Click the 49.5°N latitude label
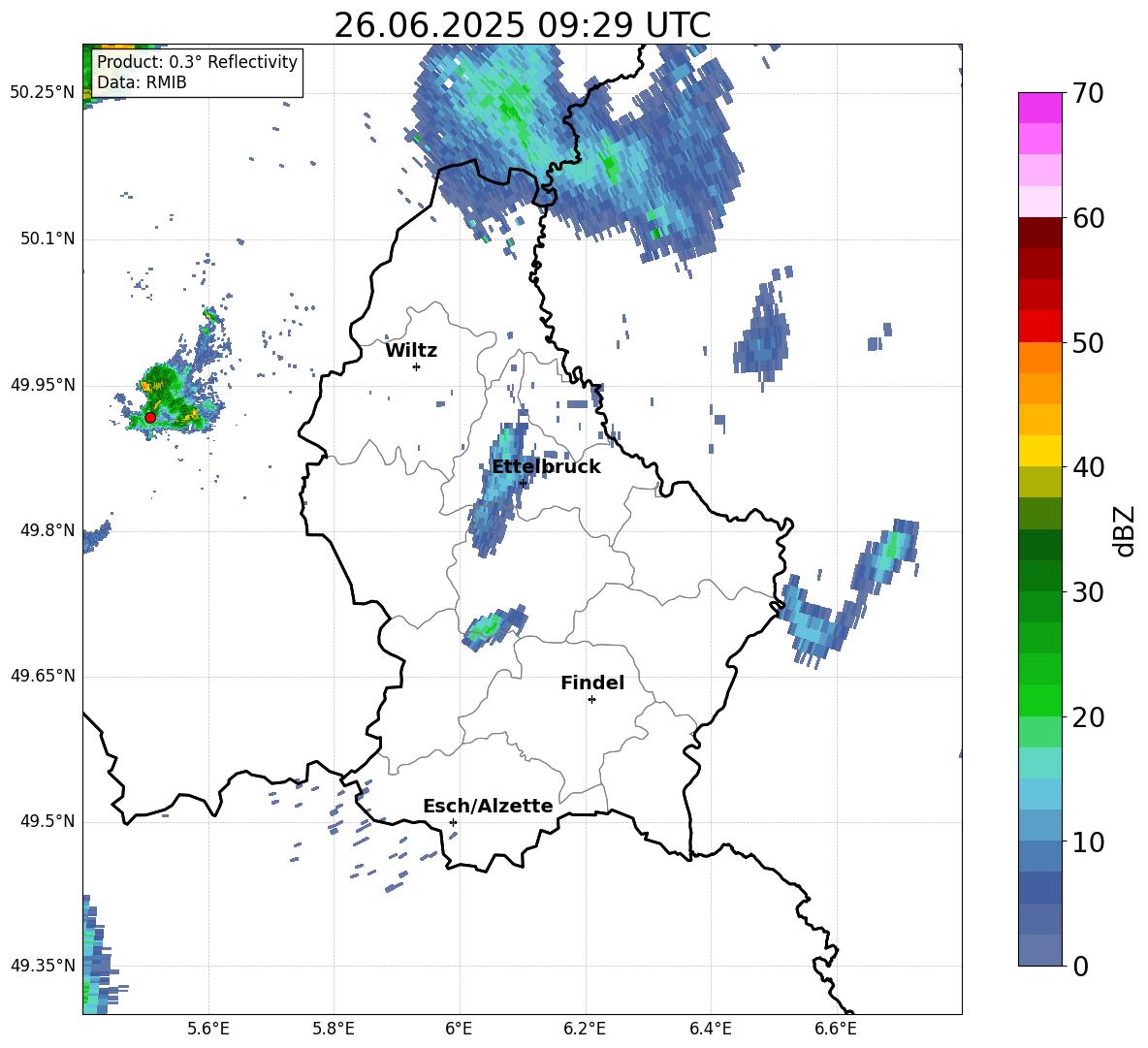Image resolution: width=1148 pixels, height=1048 pixels. tap(48, 821)
